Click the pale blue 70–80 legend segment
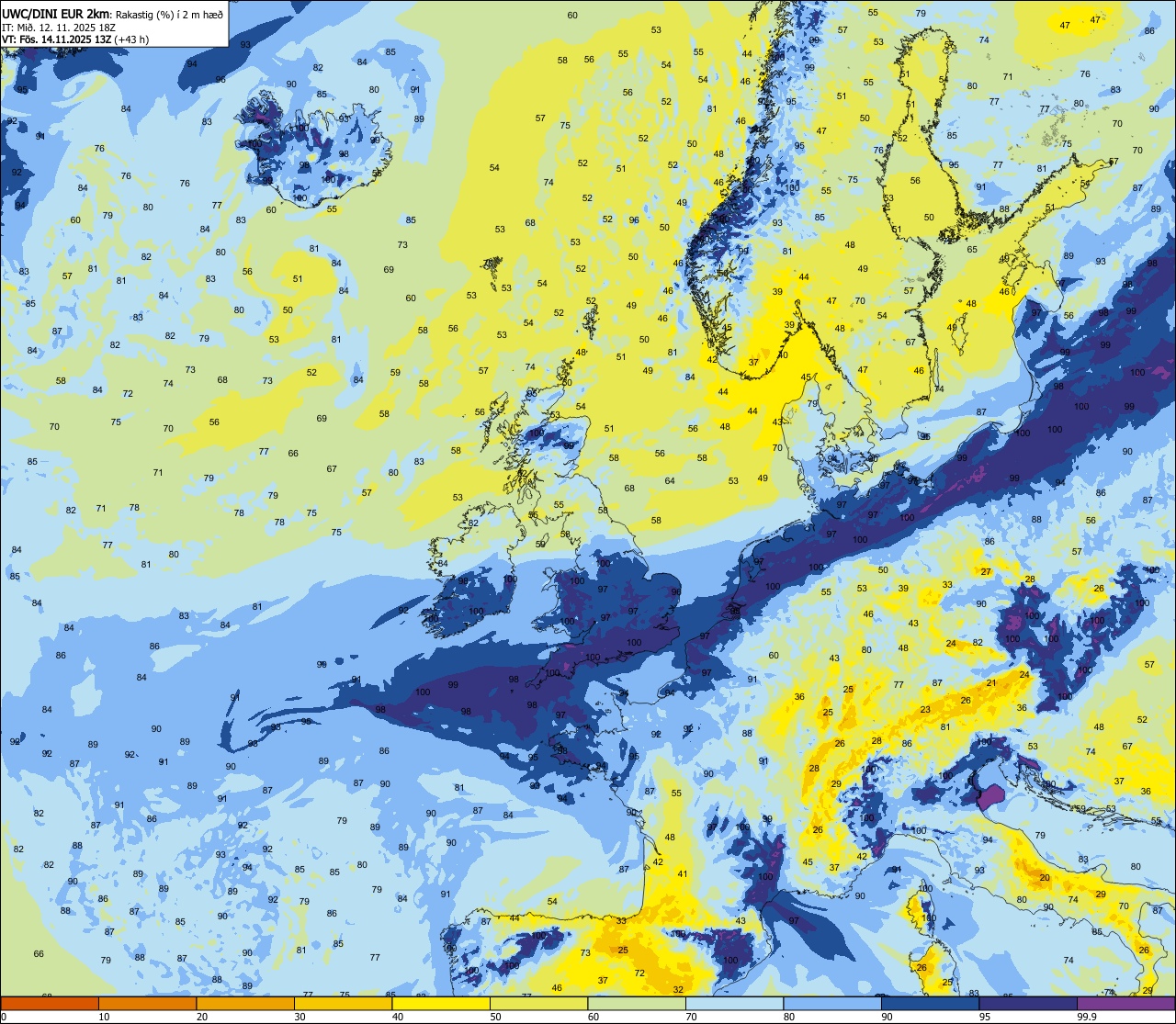The height and width of the screenshot is (1024, 1176). pyautogui.click(x=734, y=1004)
